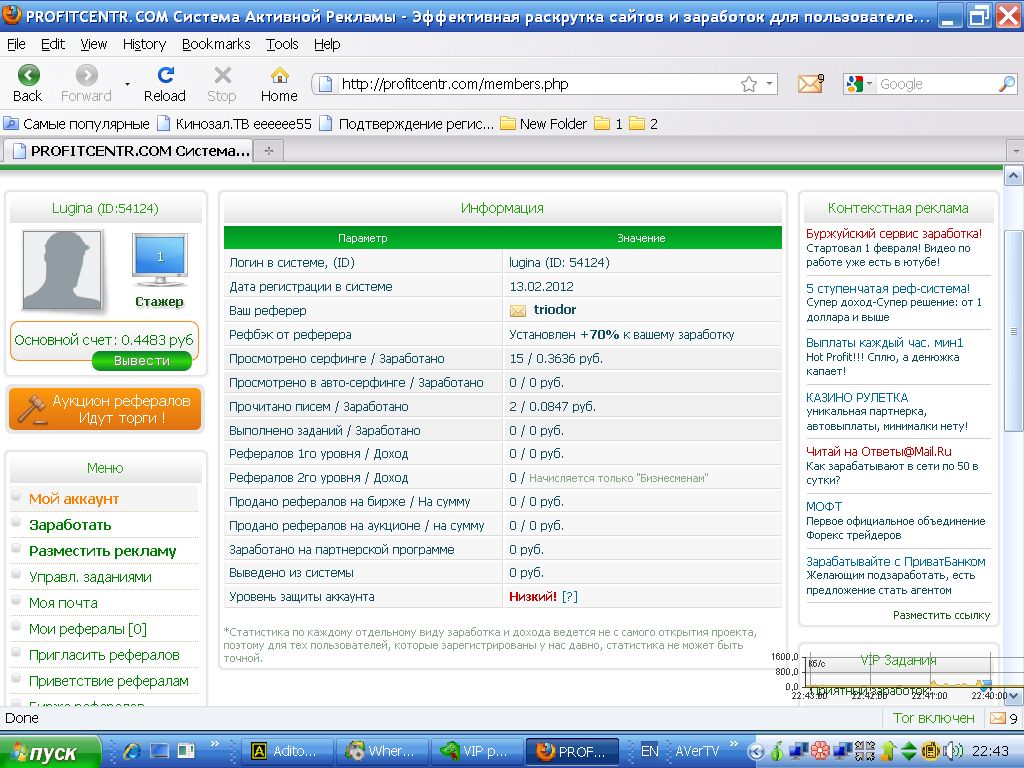Open the 'New Folder' bookmarks folder
Screen dimensions: 1024x768
click(543, 124)
